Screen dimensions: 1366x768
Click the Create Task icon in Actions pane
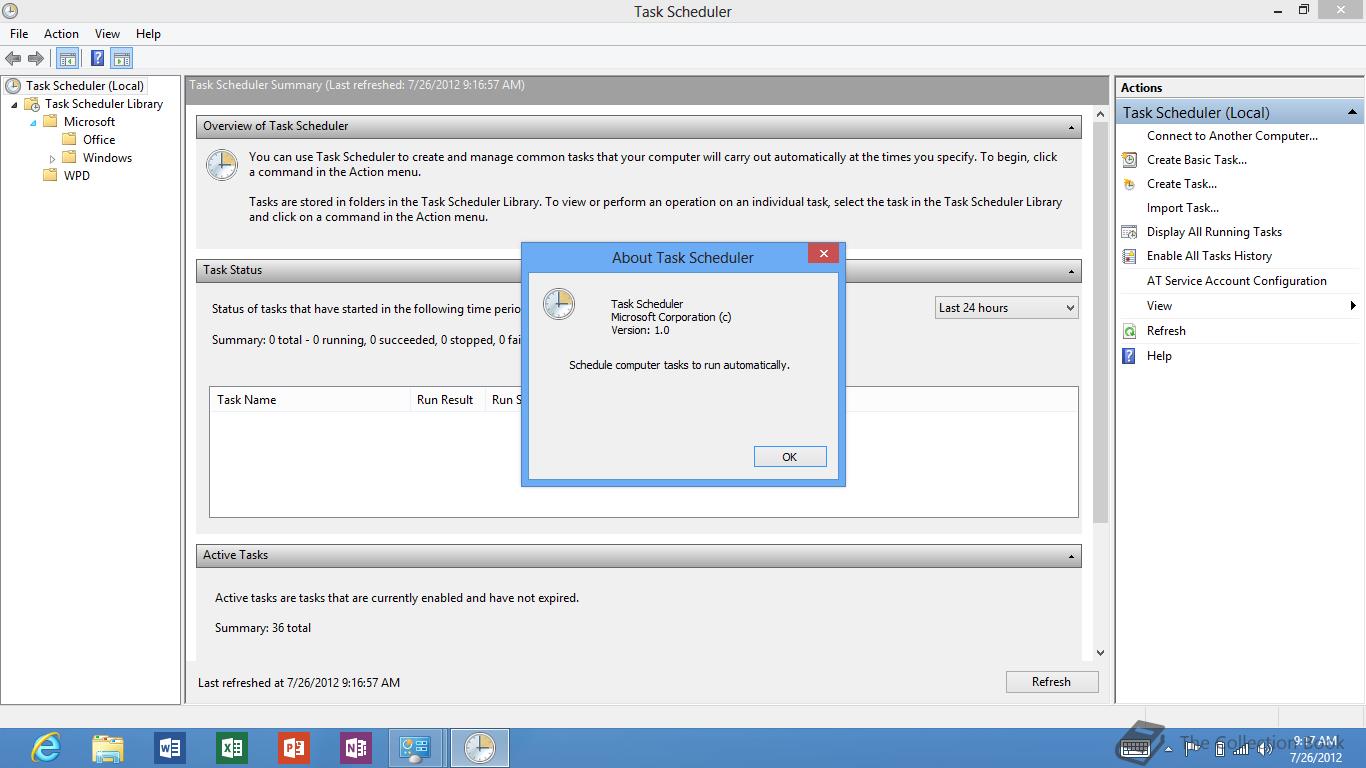point(1129,184)
